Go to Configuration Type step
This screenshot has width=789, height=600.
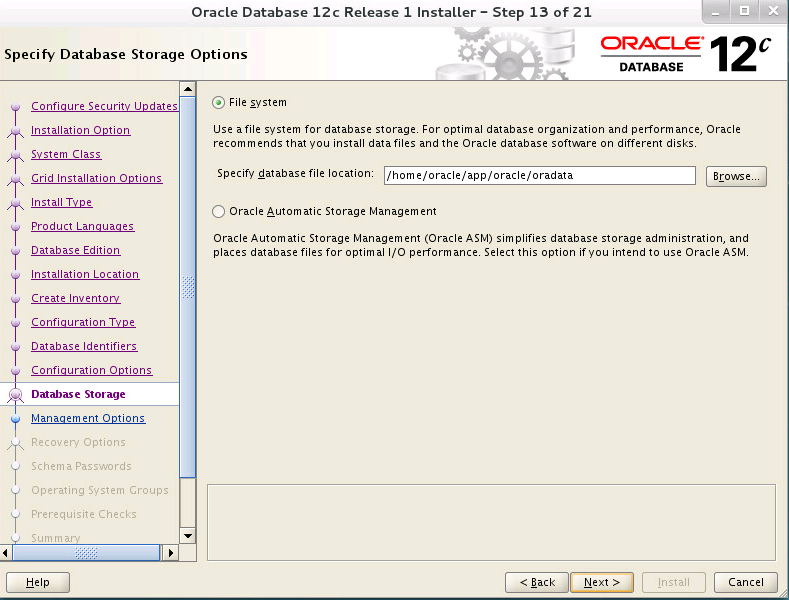[83, 322]
